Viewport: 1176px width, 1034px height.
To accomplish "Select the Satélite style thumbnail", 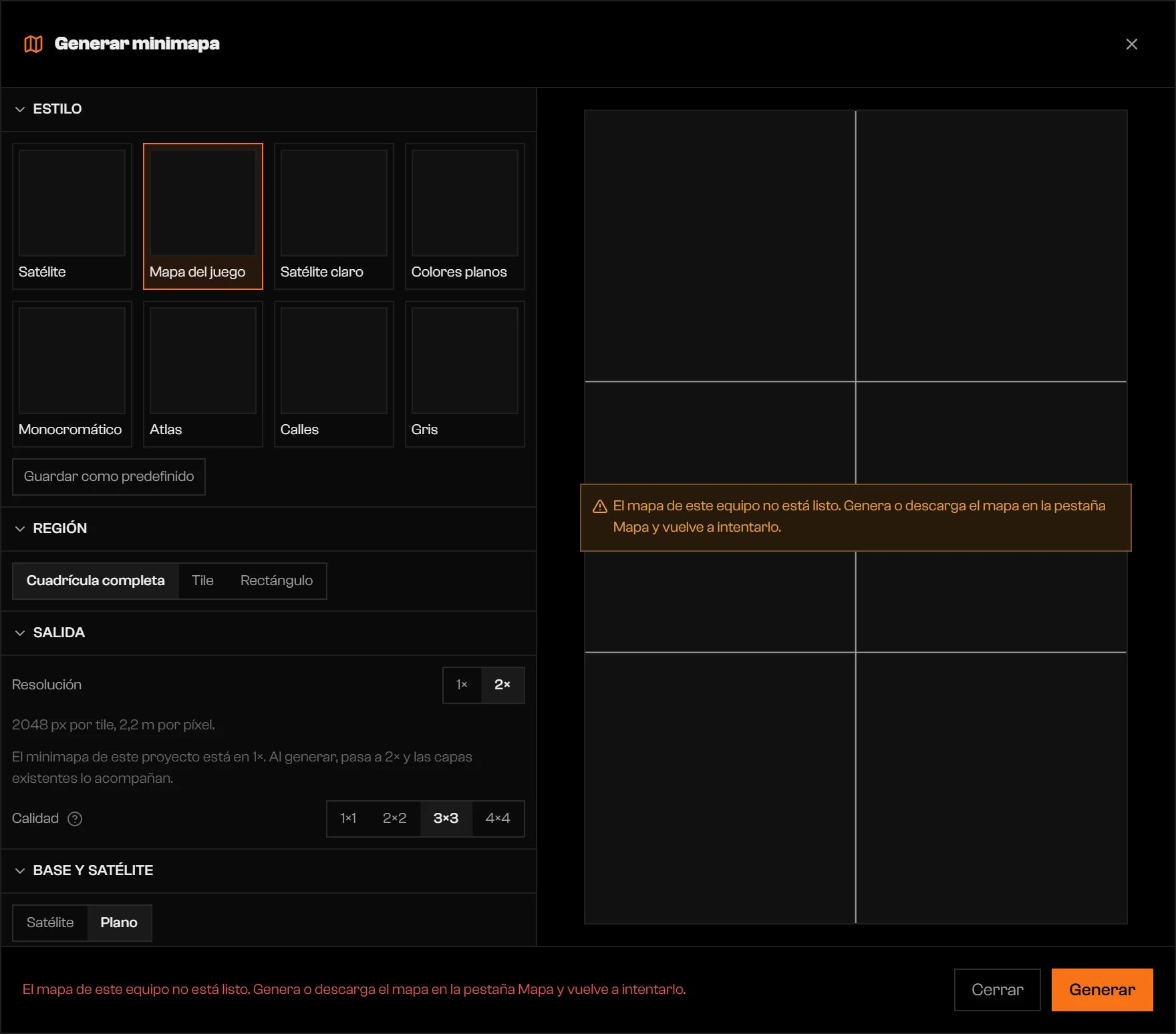I will click(x=72, y=216).
